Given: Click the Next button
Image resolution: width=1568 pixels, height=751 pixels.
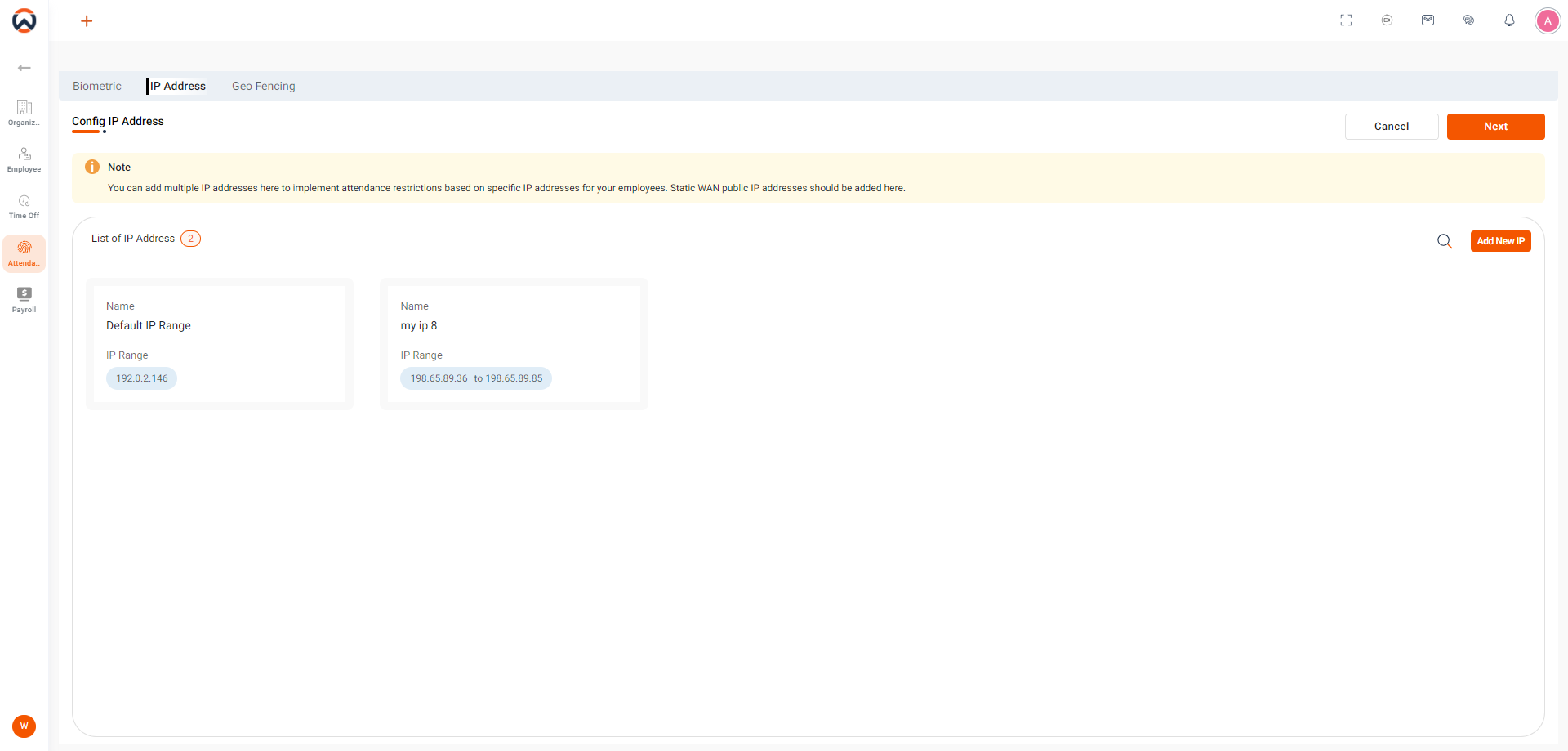Looking at the screenshot, I should (x=1496, y=127).
